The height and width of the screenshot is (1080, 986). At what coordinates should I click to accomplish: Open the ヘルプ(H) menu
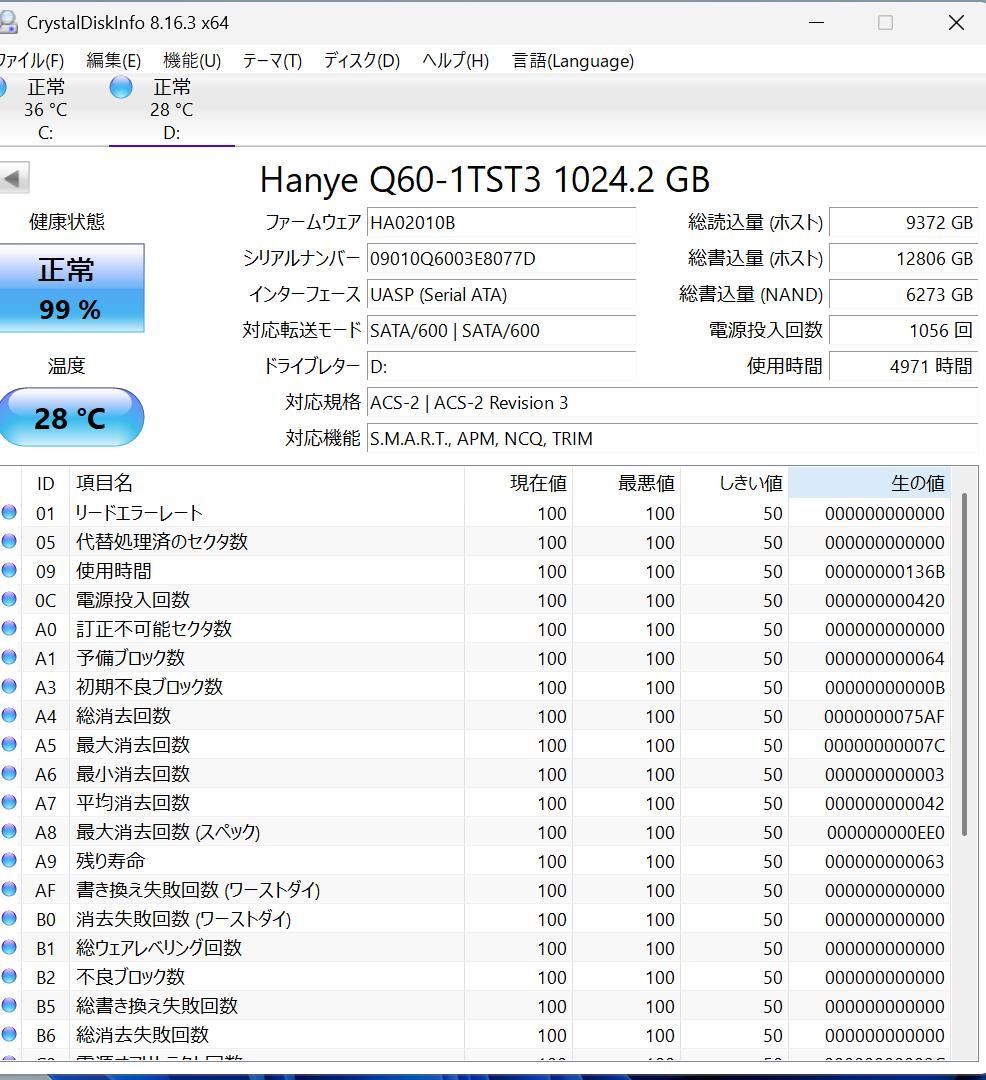pyautogui.click(x=453, y=61)
